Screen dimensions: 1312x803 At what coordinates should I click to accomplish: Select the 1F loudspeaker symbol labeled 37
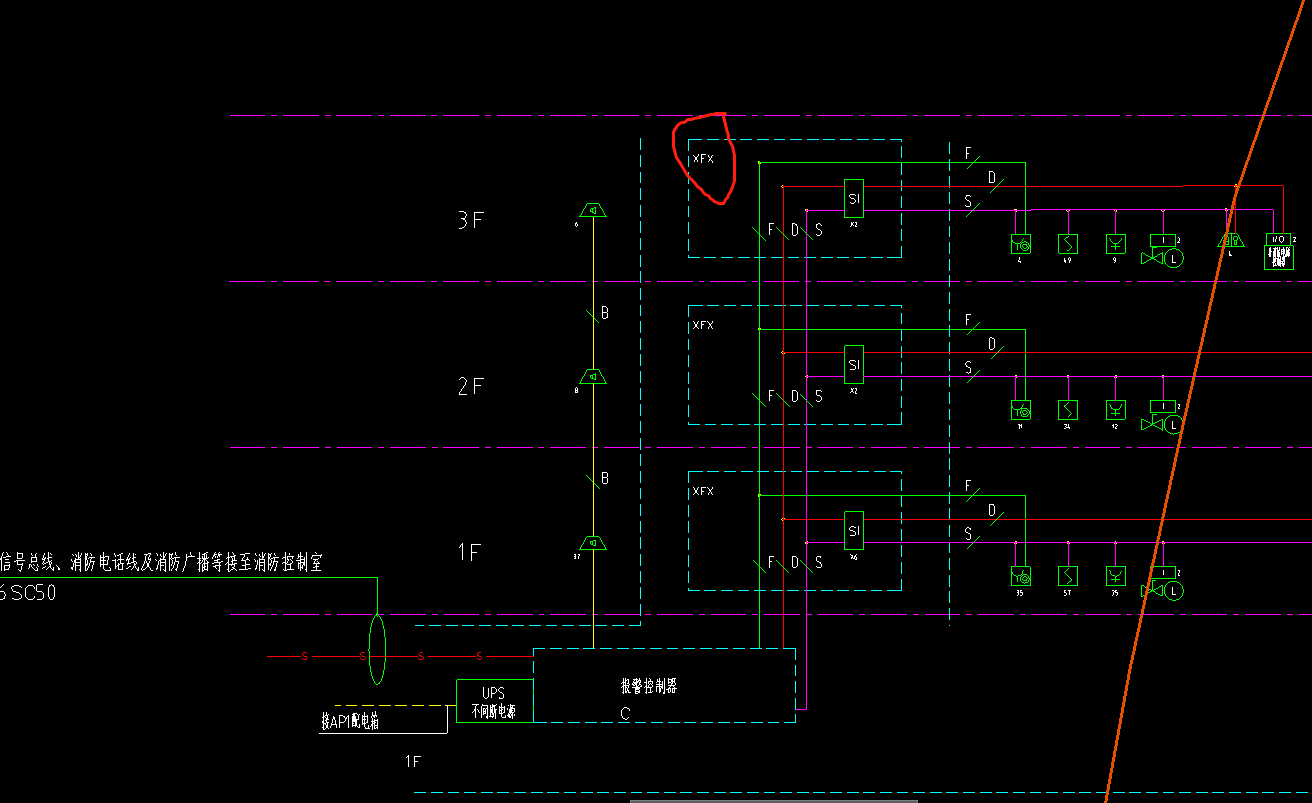point(593,542)
